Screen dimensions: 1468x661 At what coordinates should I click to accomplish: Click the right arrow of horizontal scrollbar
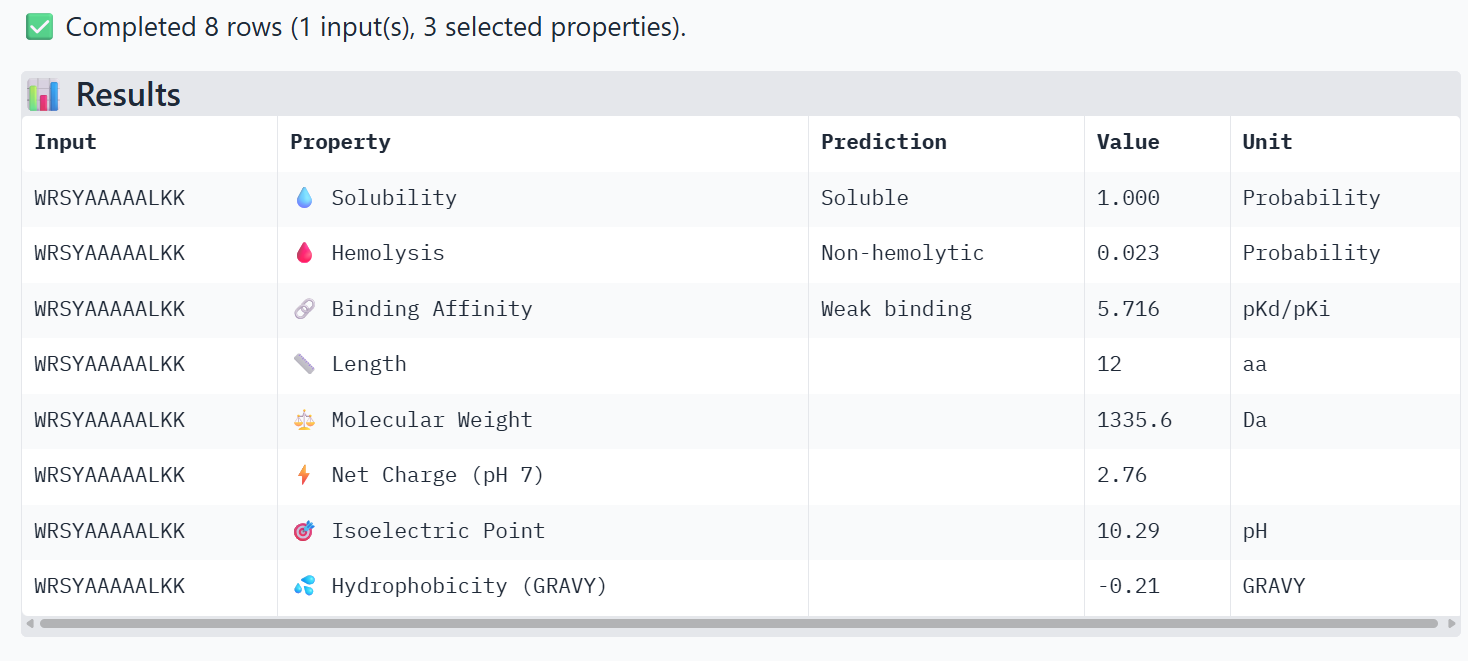1452,624
